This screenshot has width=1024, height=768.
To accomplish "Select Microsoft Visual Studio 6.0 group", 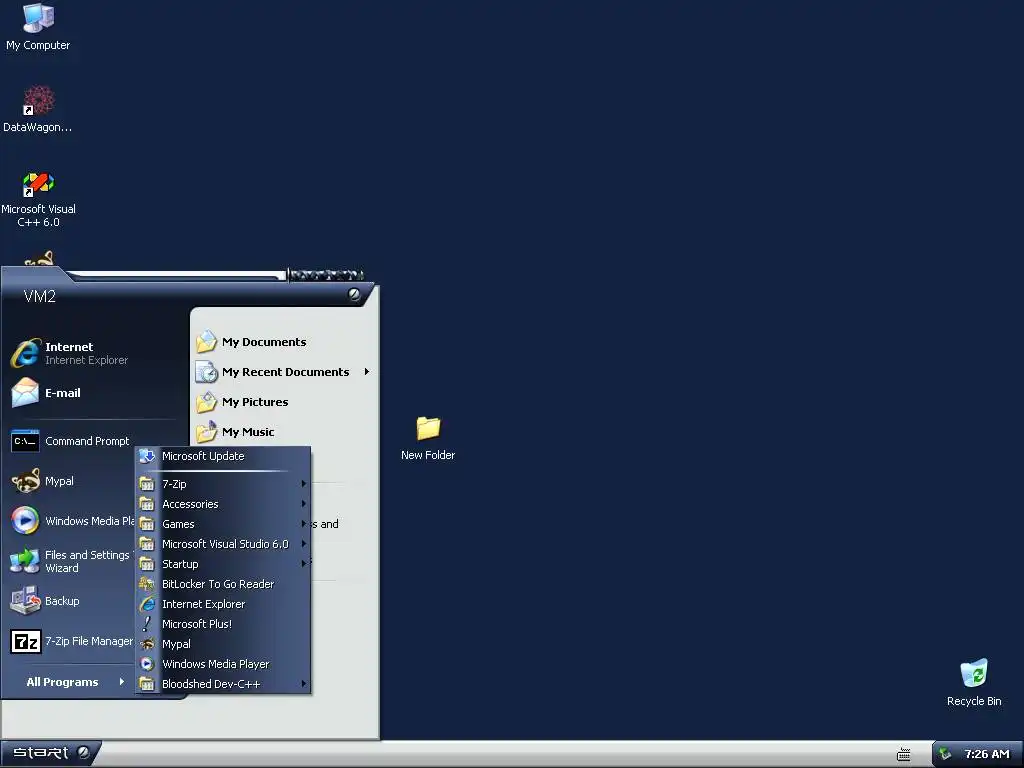I will [223, 544].
